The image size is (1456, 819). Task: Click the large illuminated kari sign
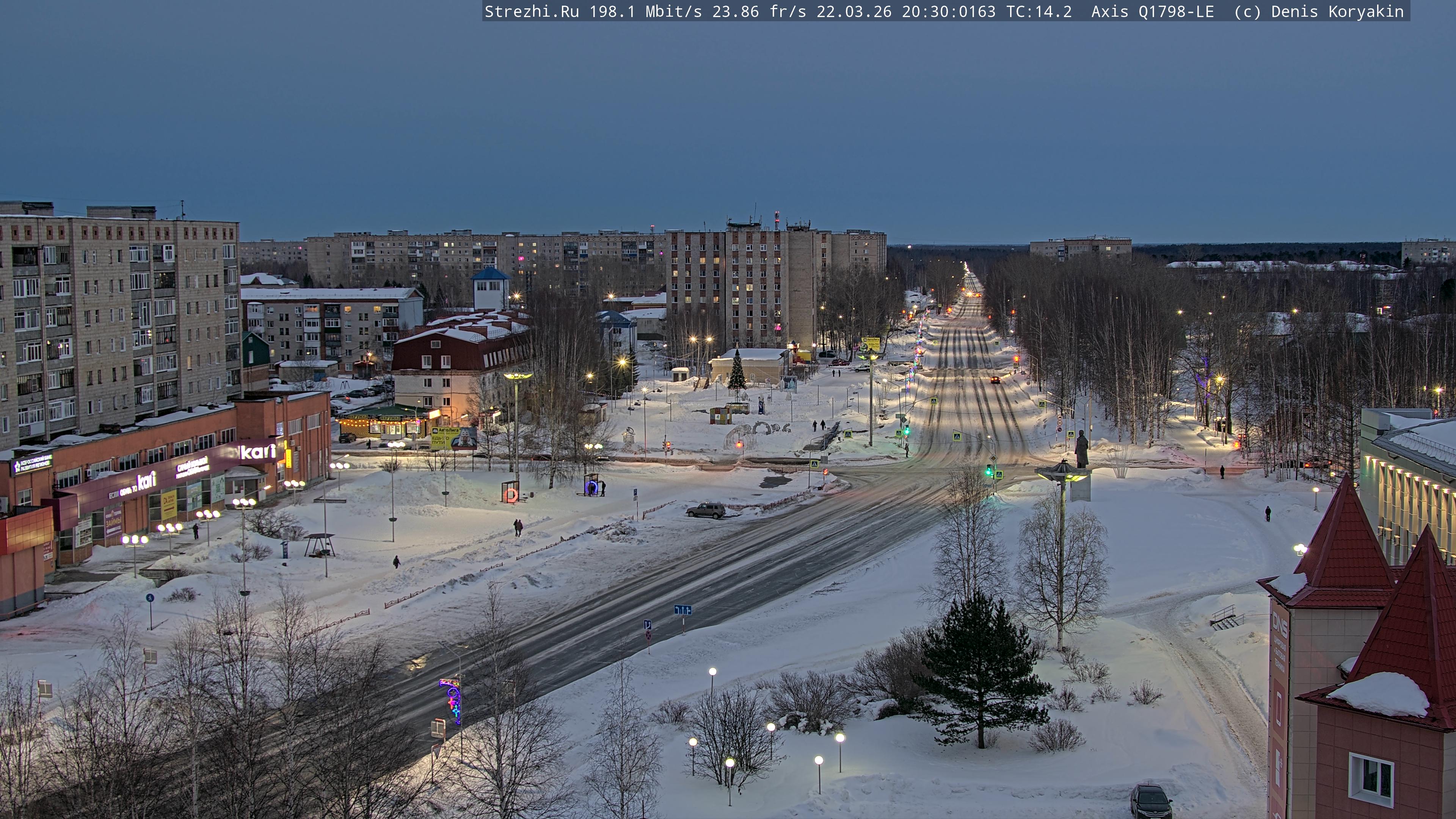(258, 452)
